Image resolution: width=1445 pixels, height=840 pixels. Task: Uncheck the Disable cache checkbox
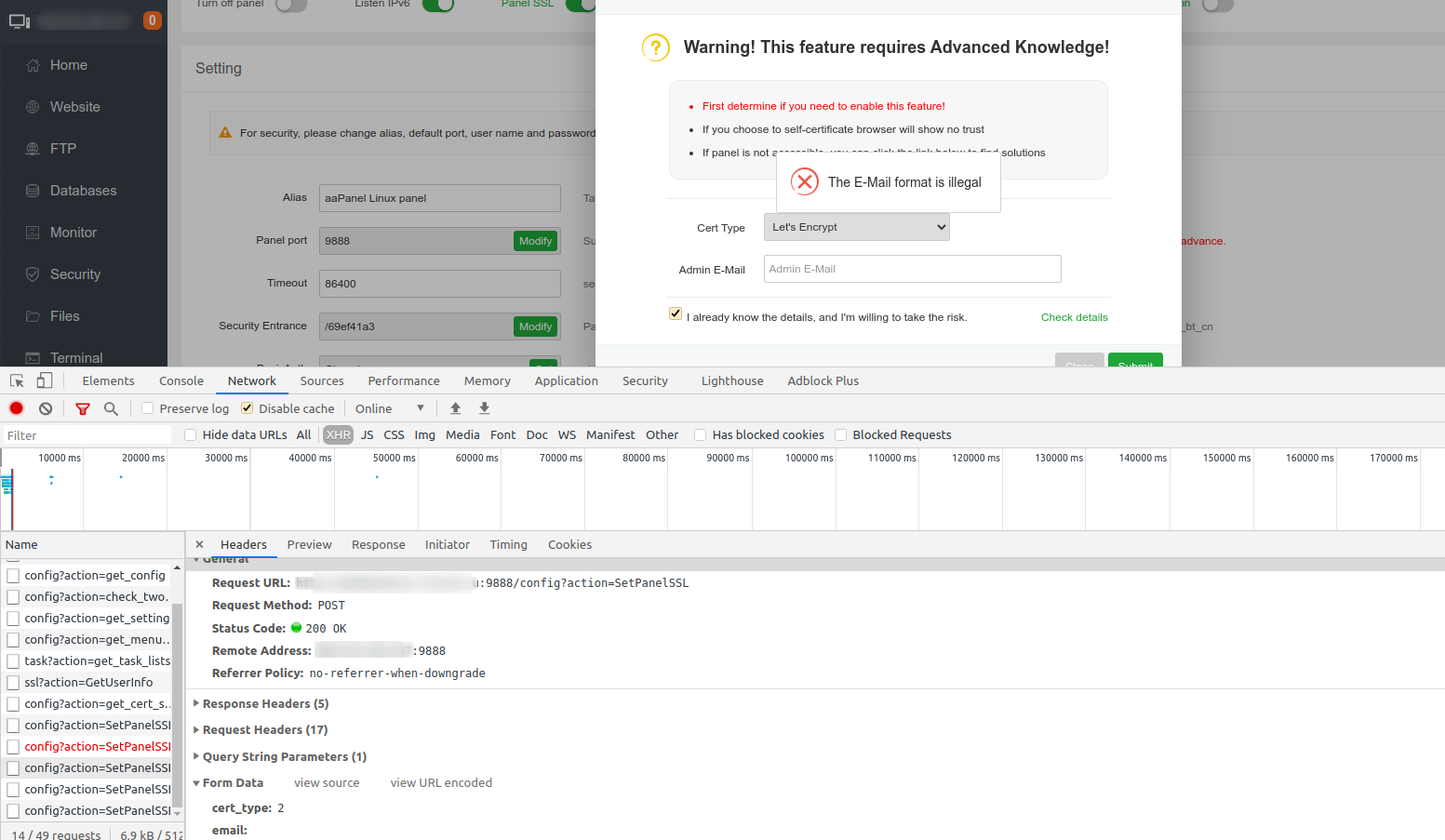[248, 408]
